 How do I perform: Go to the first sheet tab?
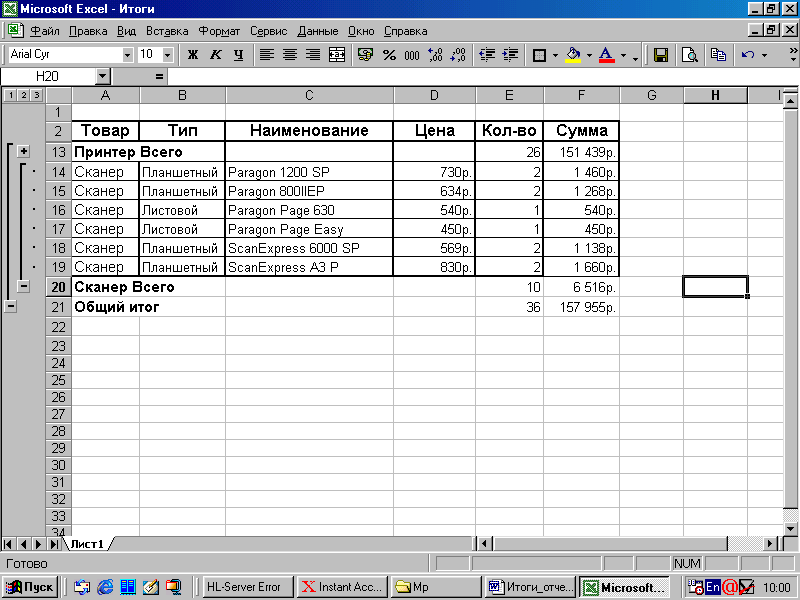tap(8, 544)
